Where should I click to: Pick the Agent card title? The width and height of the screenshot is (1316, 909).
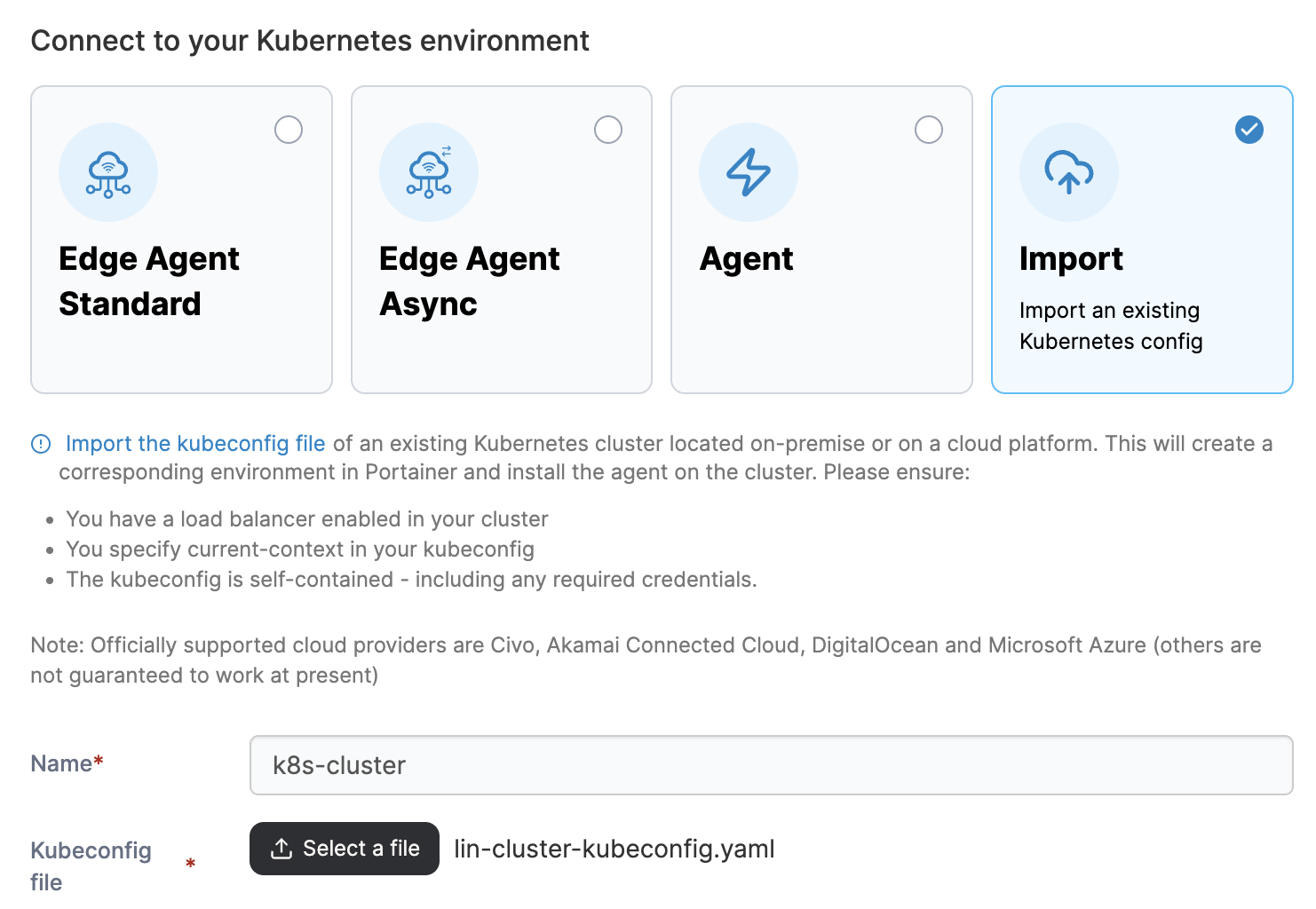point(746,259)
